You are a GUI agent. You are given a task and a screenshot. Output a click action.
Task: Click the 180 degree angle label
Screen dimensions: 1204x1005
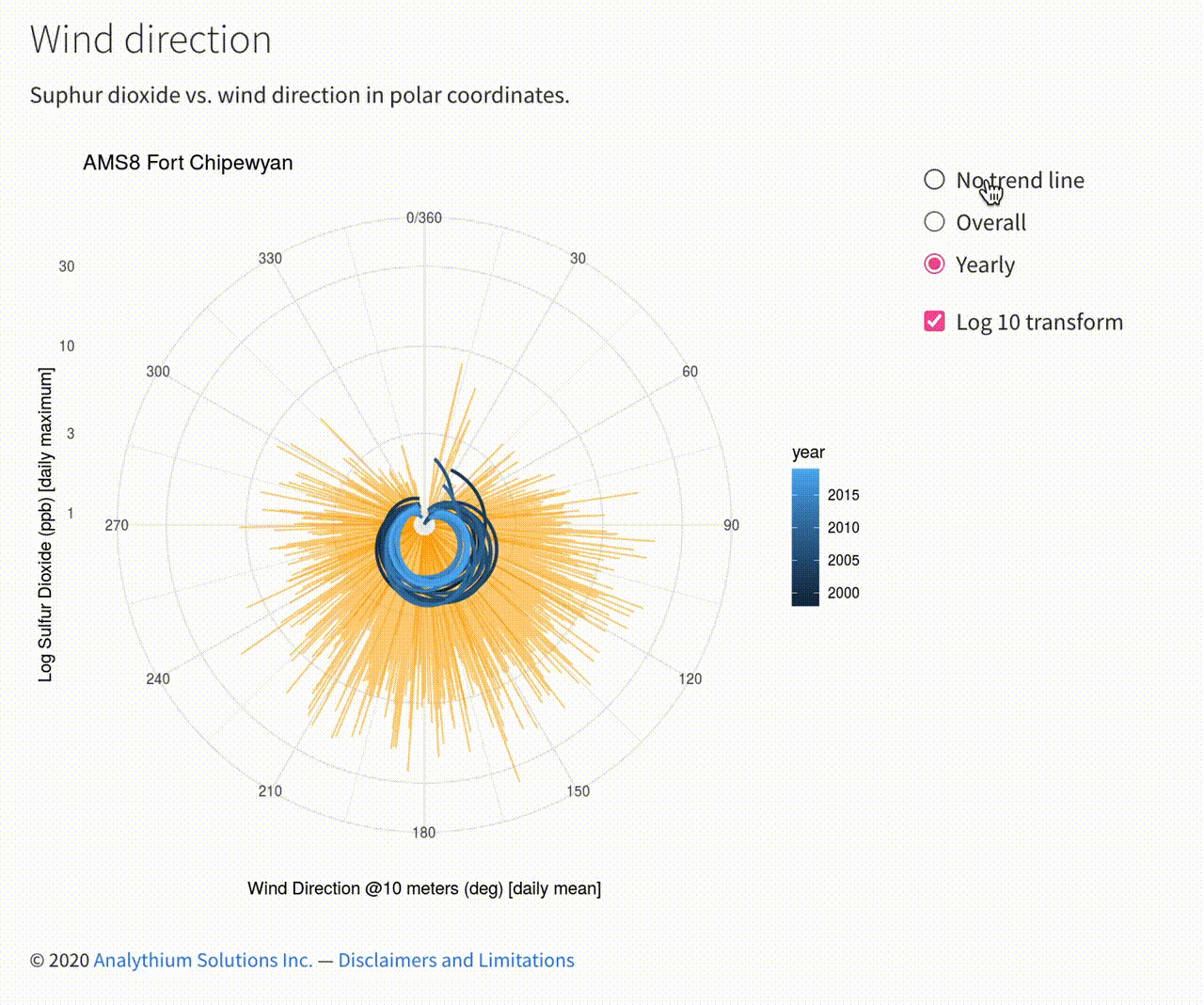tap(424, 832)
